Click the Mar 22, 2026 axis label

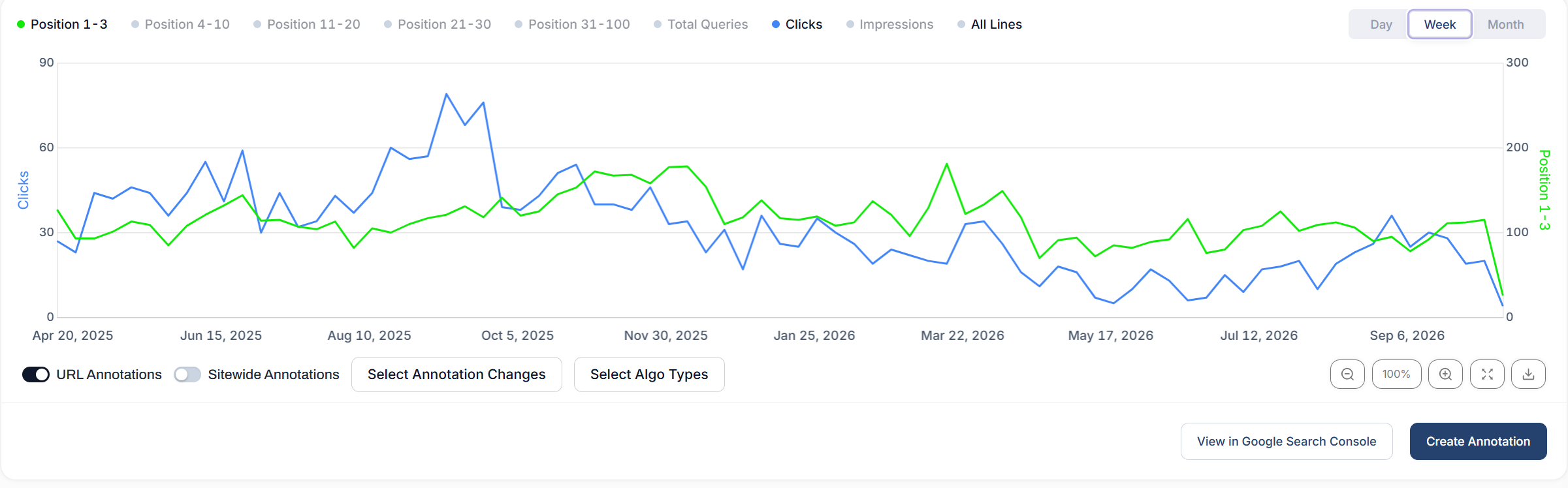pyautogui.click(x=963, y=335)
